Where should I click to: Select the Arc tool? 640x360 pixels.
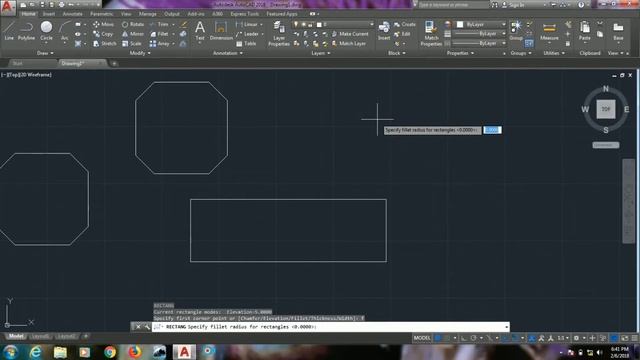[64, 31]
